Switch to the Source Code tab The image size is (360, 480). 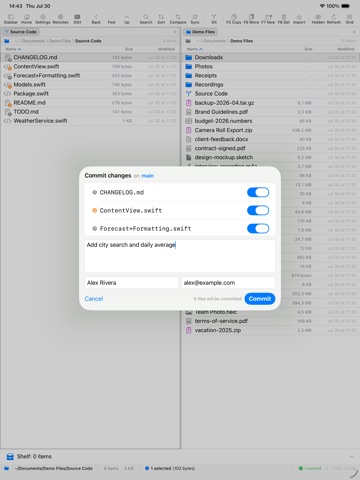[x=21, y=32]
